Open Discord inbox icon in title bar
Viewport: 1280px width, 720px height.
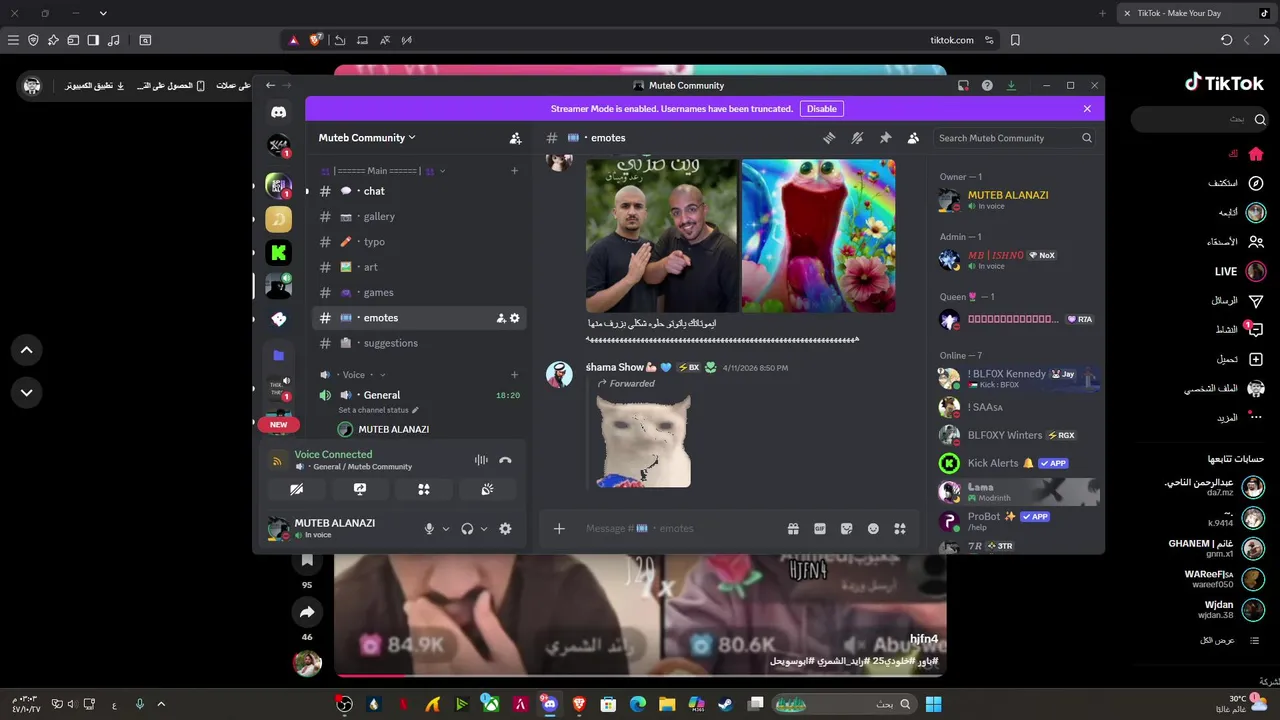click(x=963, y=86)
